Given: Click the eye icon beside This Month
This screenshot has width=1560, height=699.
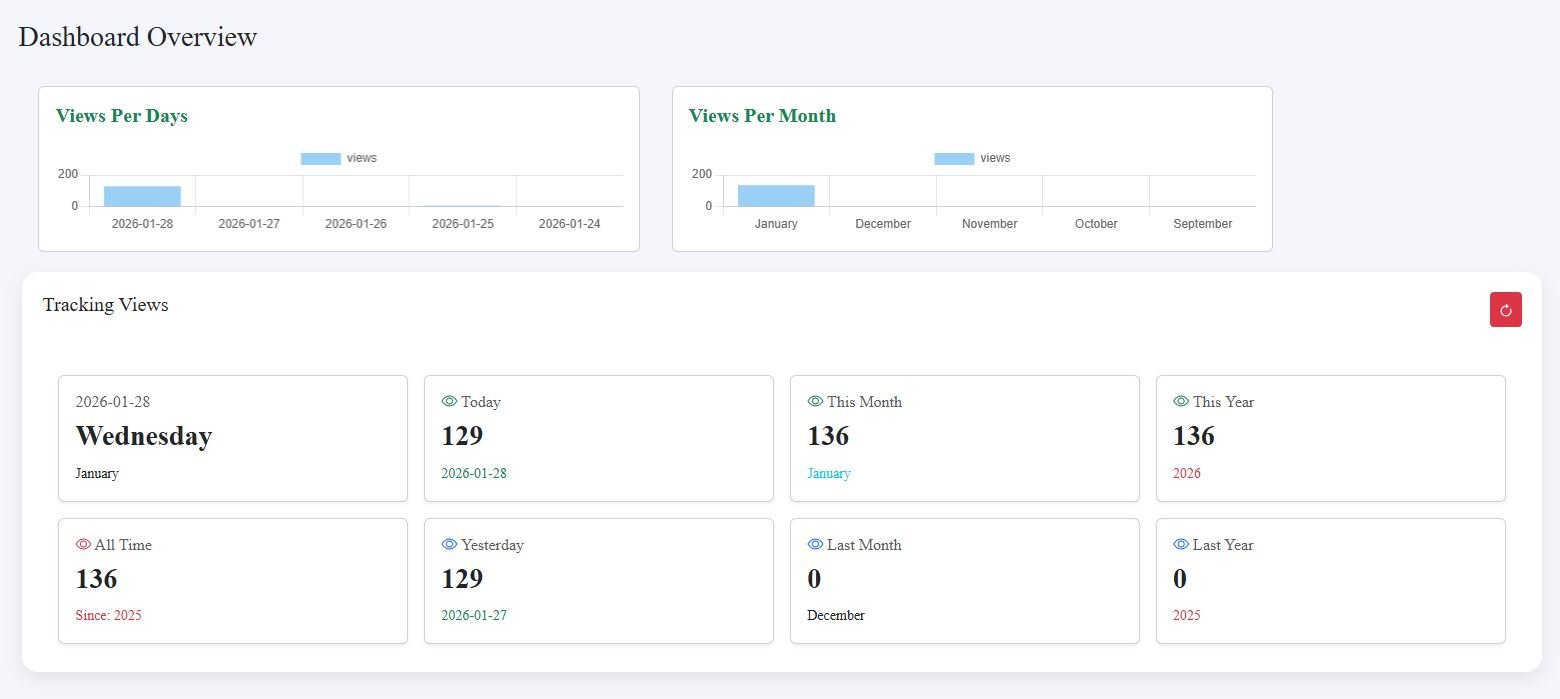Looking at the screenshot, I should 815,401.
